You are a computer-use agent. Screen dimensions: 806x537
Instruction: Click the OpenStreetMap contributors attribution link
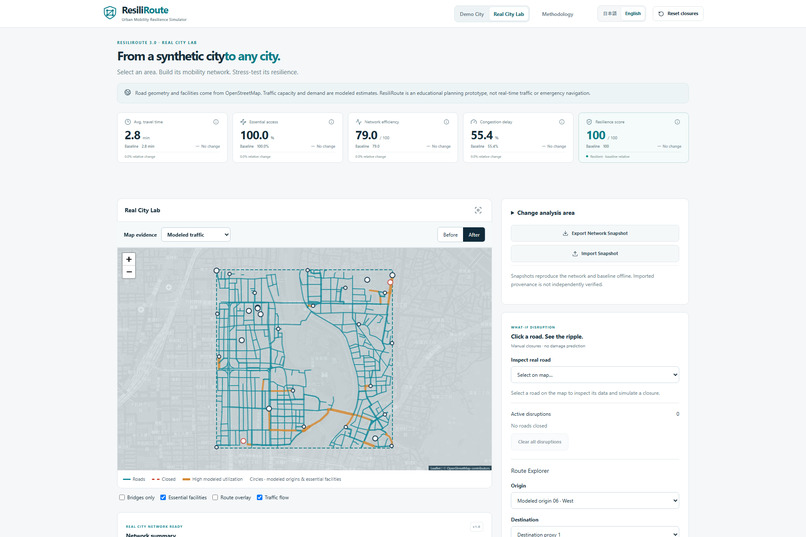tap(468, 468)
